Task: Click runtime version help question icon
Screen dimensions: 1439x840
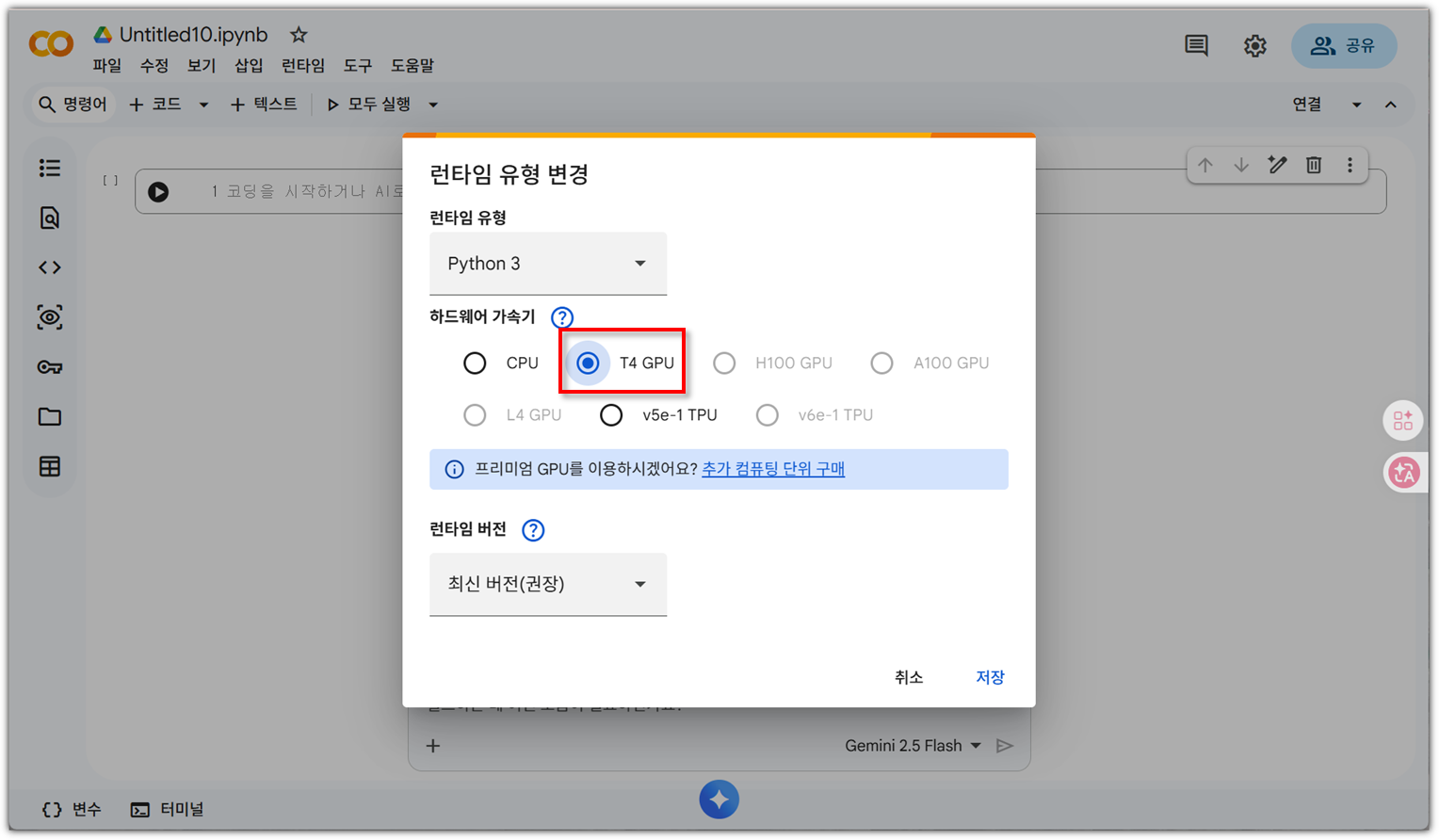Action: pos(533,530)
